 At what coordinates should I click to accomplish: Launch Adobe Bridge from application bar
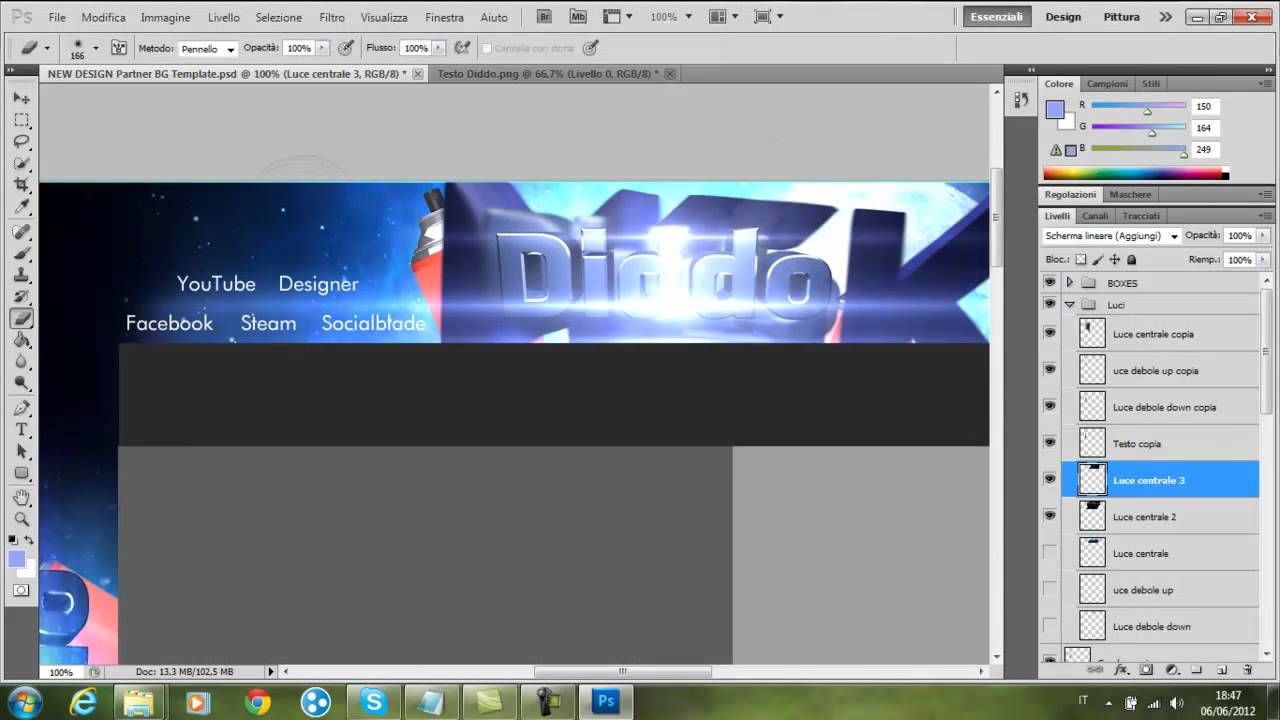coord(543,17)
